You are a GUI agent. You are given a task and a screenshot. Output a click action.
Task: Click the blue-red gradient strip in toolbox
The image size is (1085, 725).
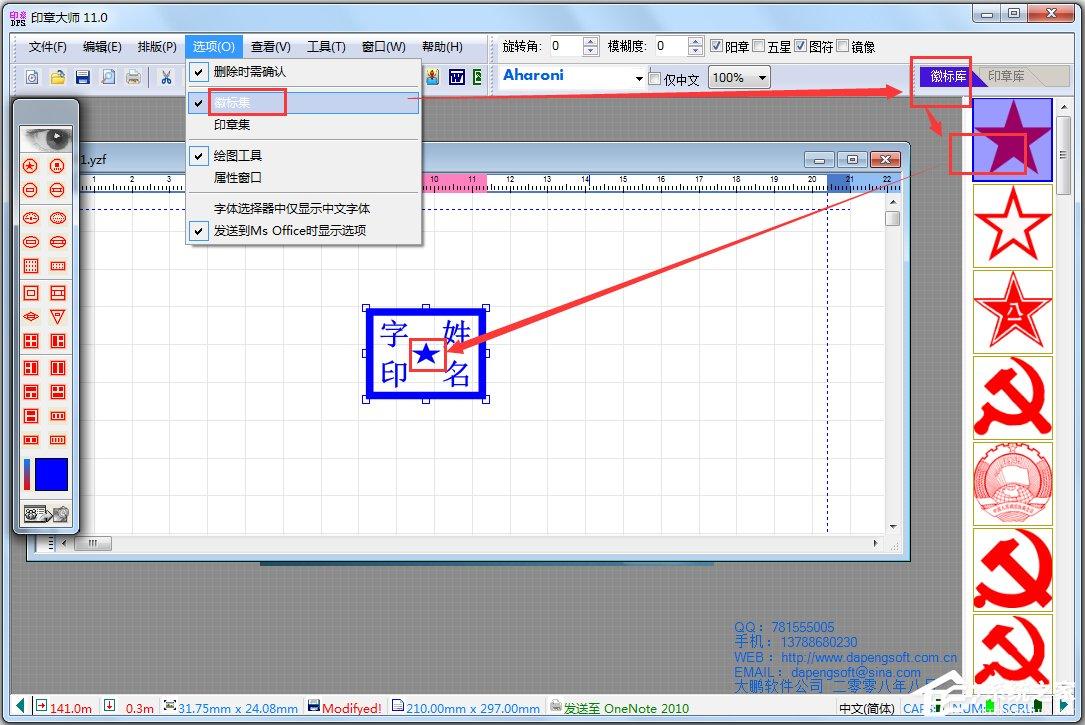(27, 474)
